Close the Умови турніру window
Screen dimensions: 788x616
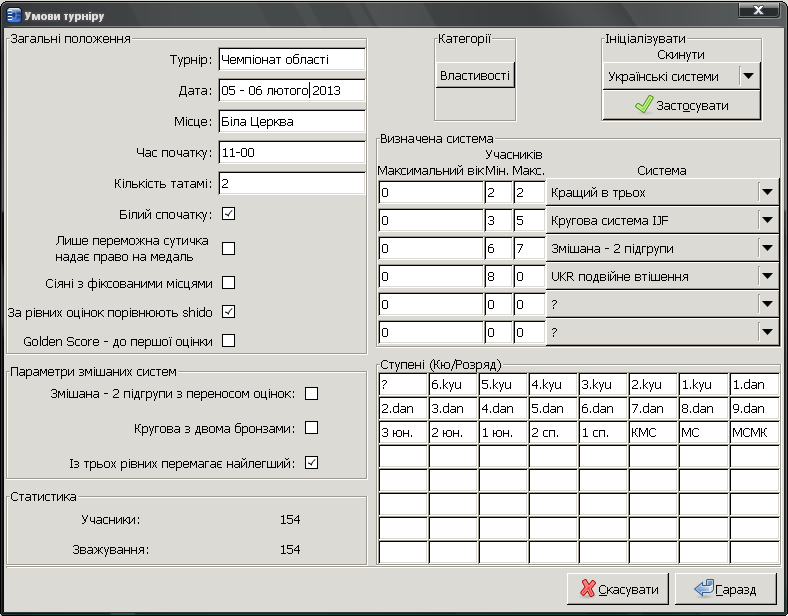760,11
